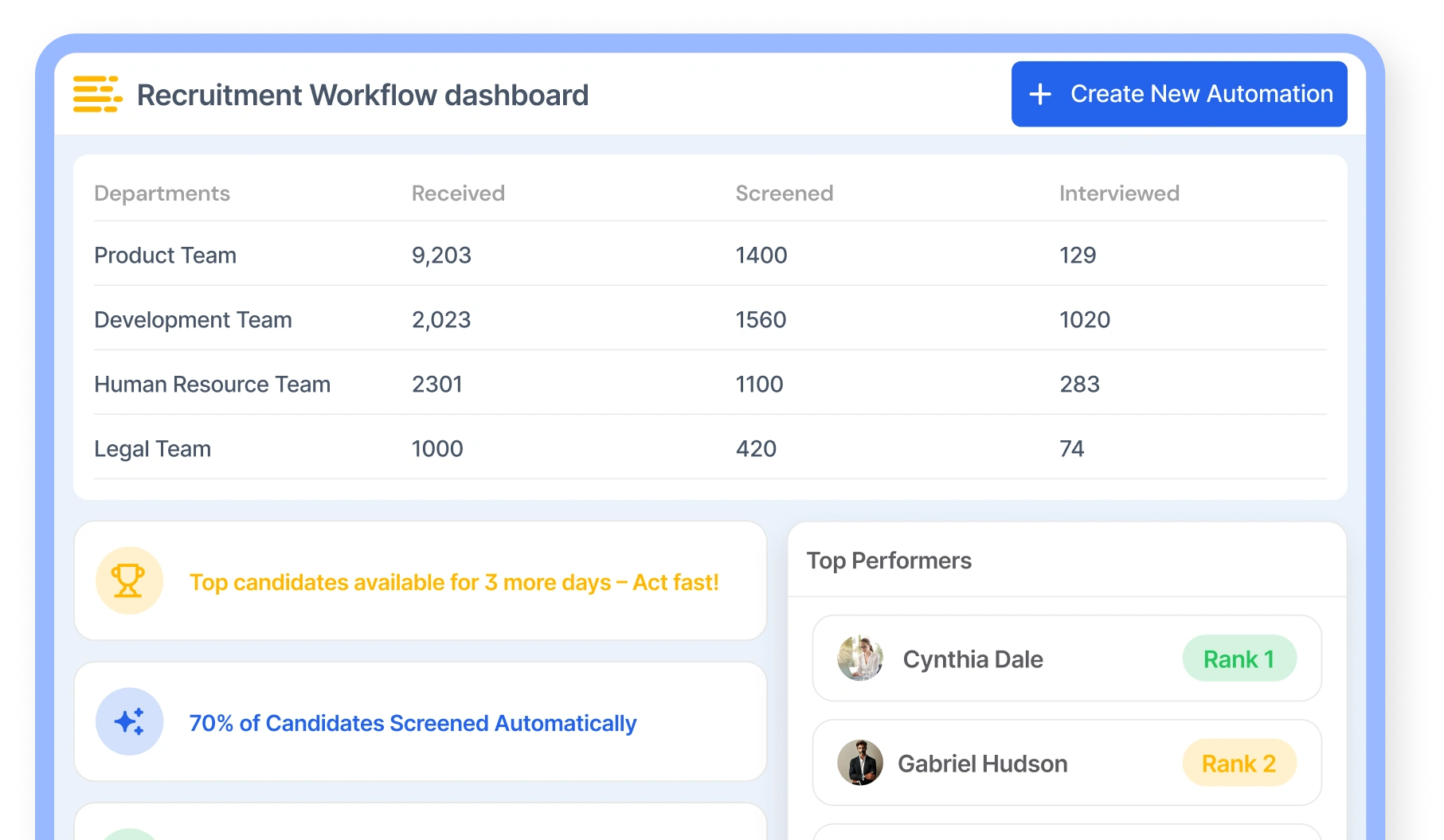Click the 9,203 received value
This screenshot has width=1444, height=840.
click(441, 256)
